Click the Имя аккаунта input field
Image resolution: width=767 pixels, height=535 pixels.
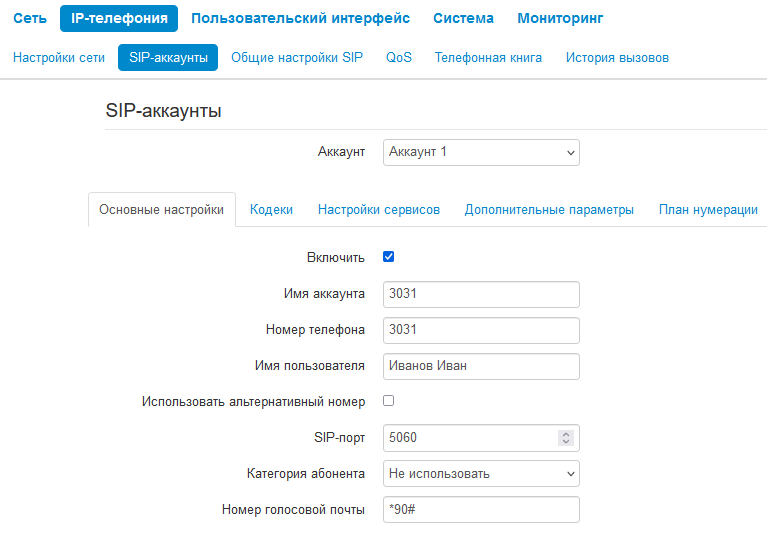(x=481, y=294)
